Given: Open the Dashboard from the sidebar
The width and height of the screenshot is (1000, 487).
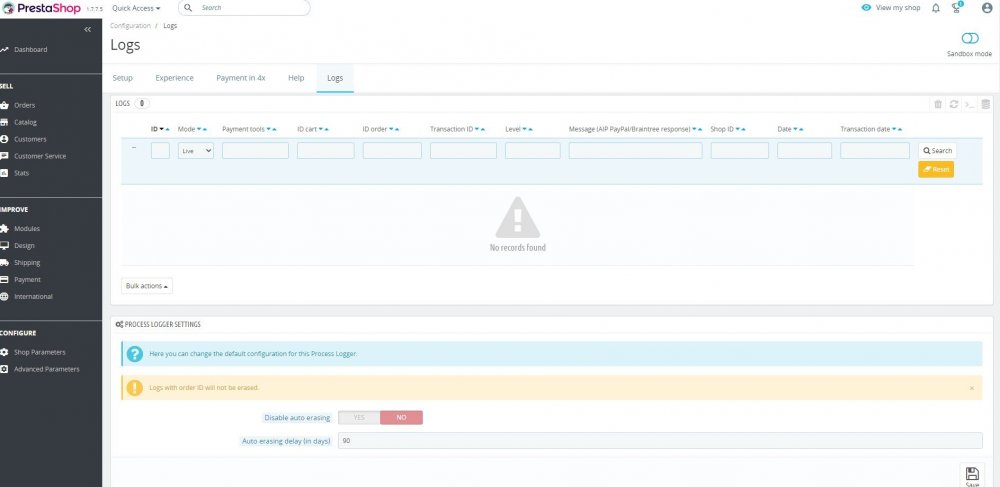Looking at the screenshot, I should 30,50.
